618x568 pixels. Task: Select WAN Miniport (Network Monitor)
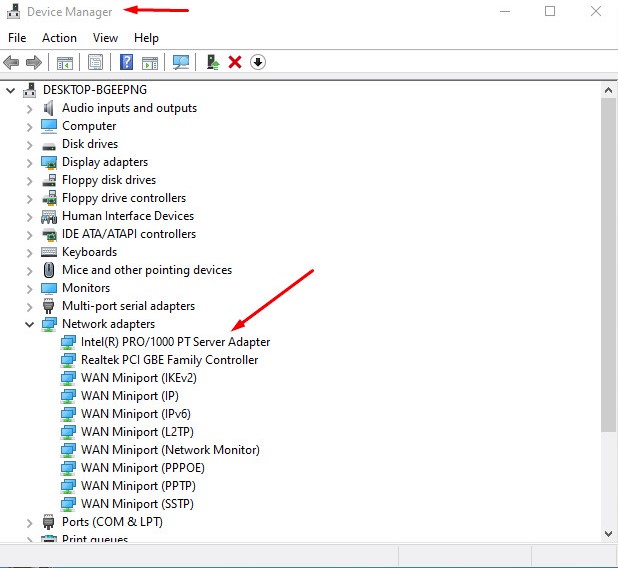[x=170, y=450]
